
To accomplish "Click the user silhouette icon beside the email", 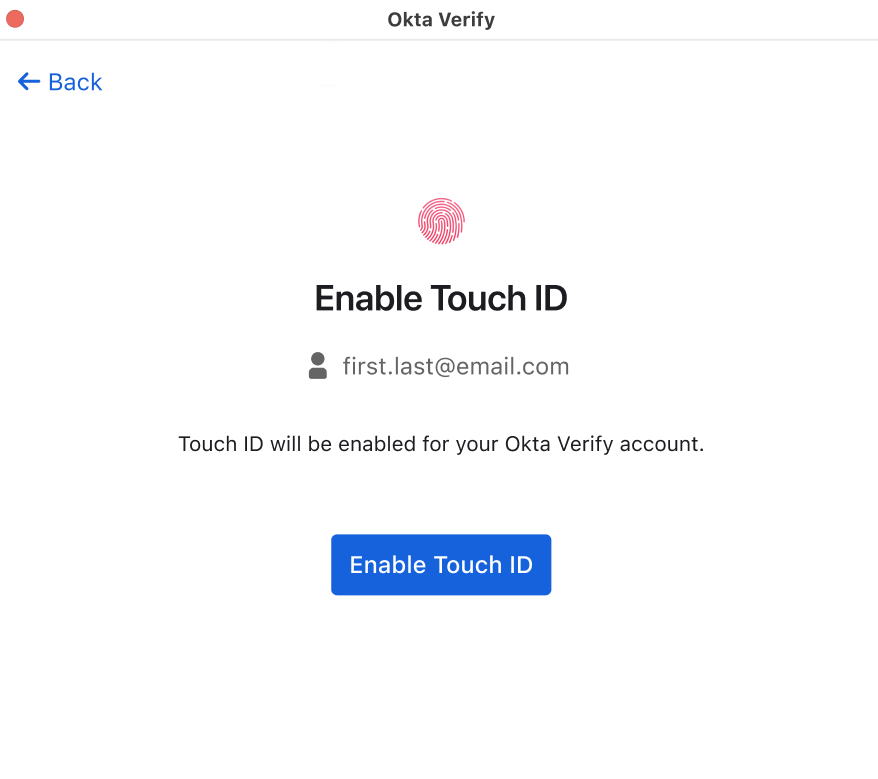I will [x=318, y=366].
